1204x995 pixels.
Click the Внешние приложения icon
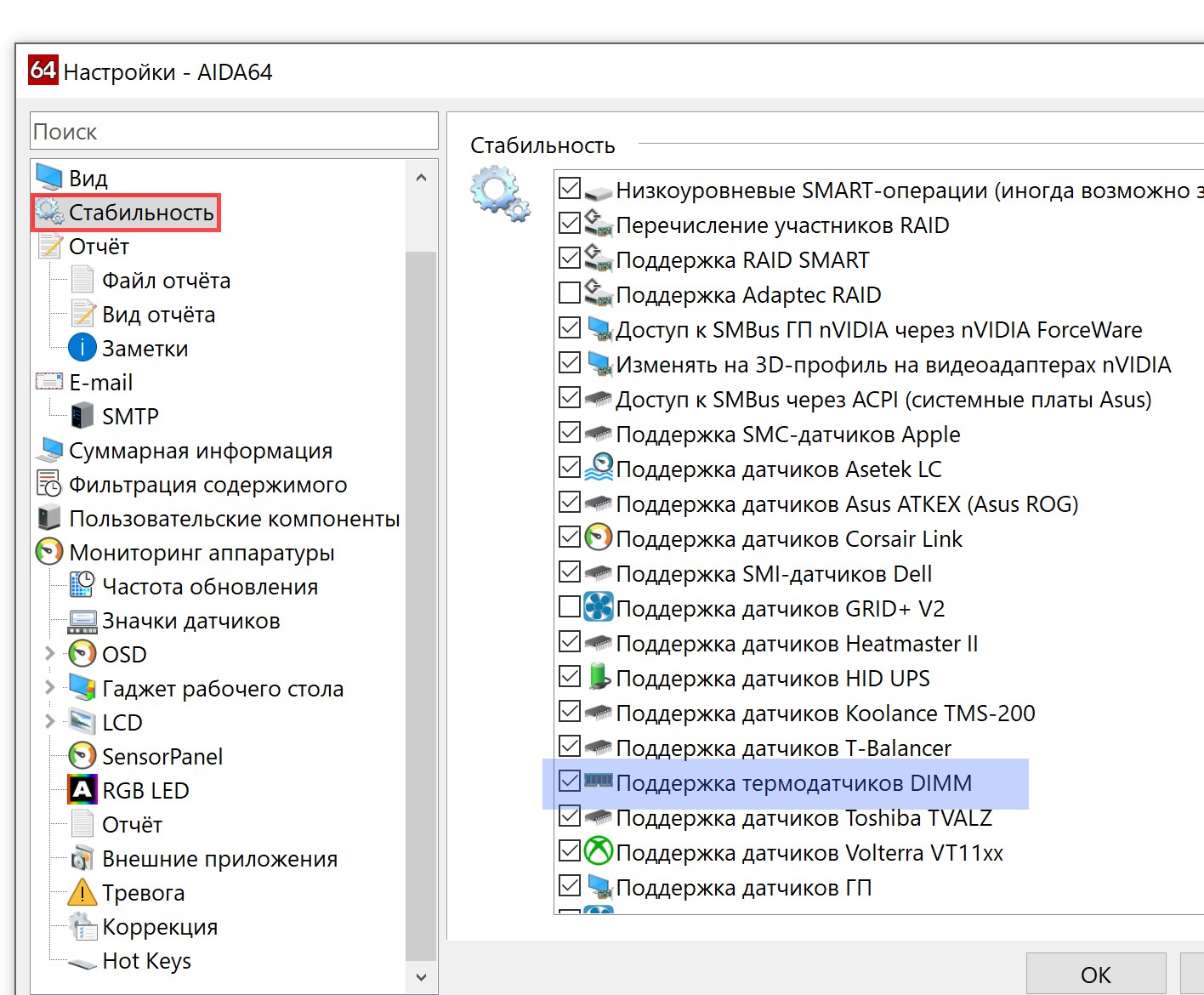pos(82,858)
